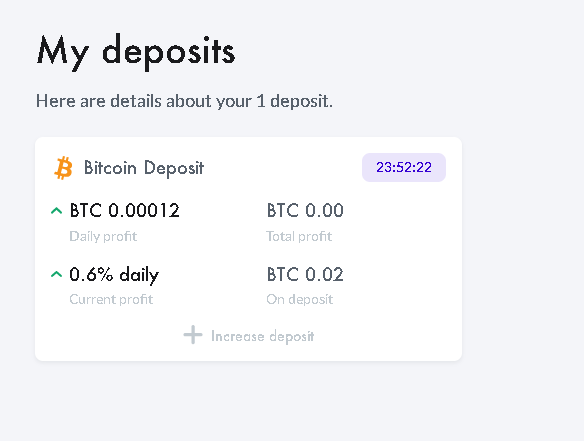Select the Bitcoin Deposit card title

144,168
